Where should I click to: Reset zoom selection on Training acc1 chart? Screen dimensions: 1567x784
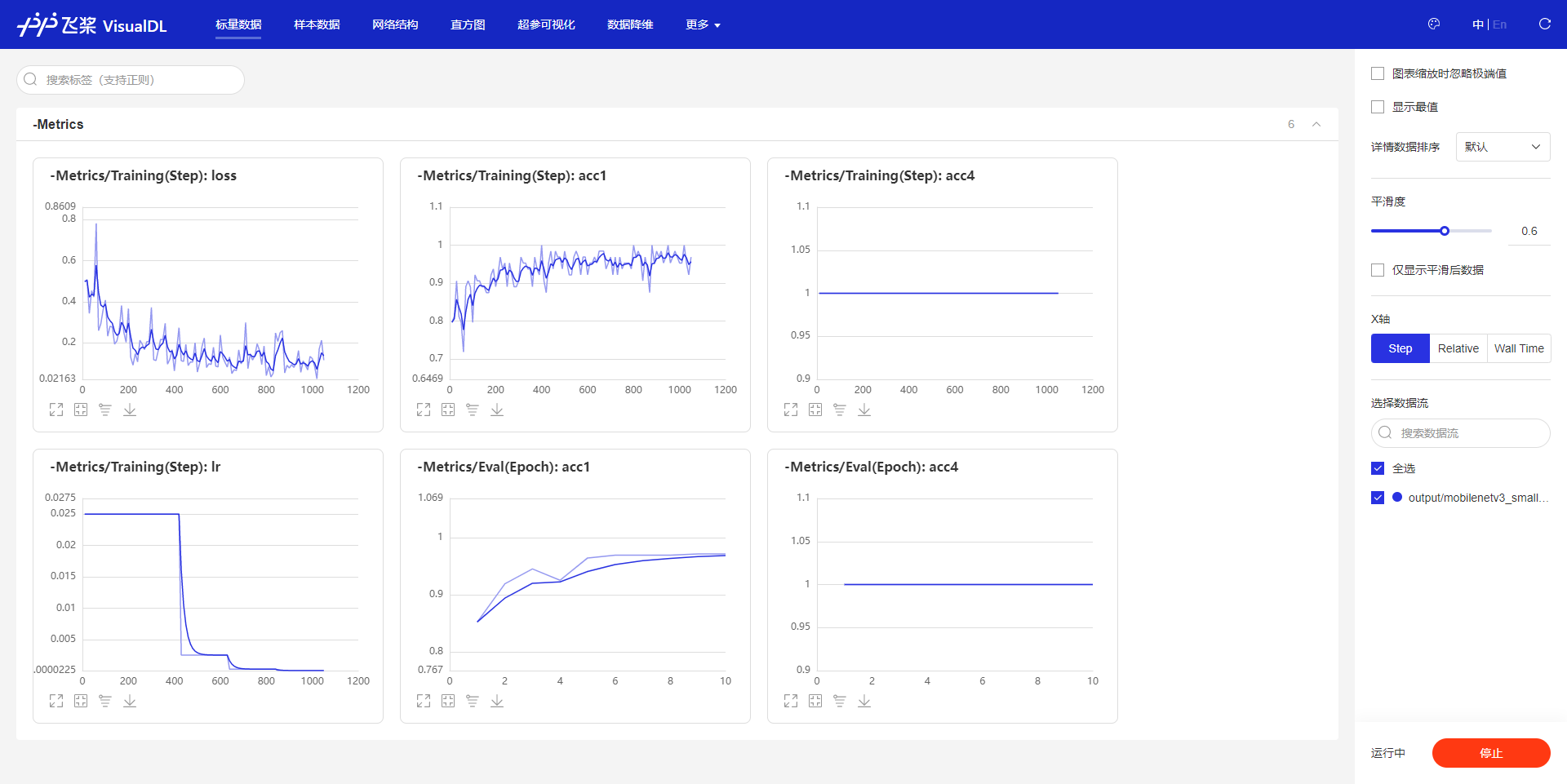click(448, 410)
